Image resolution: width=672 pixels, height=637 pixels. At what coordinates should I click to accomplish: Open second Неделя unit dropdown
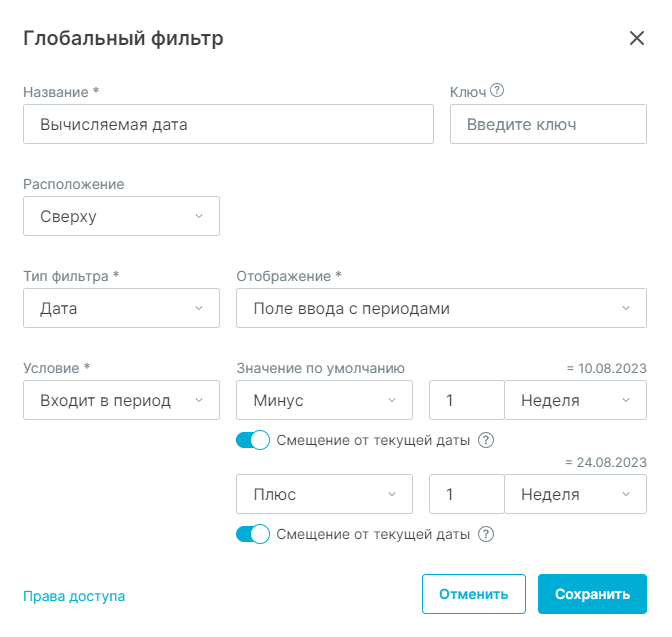click(x=576, y=494)
